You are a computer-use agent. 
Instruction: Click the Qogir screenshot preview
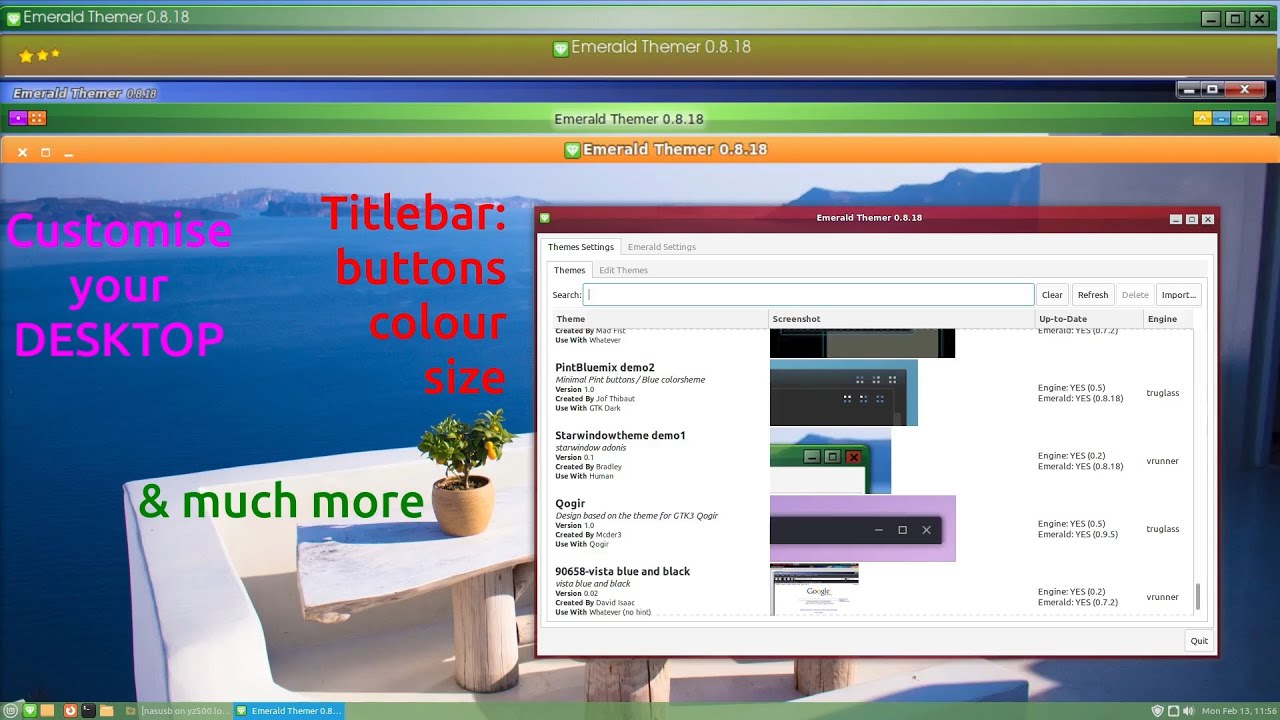862,529
